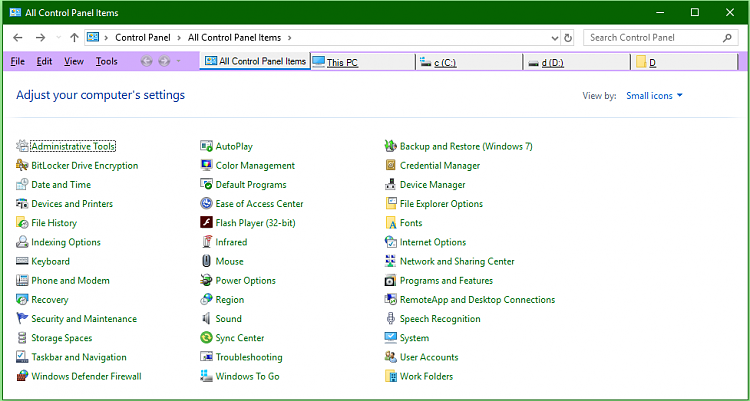Open the Tools menu
The height and width of the screenshot is (401, 750).
click(x=107, y=61)
